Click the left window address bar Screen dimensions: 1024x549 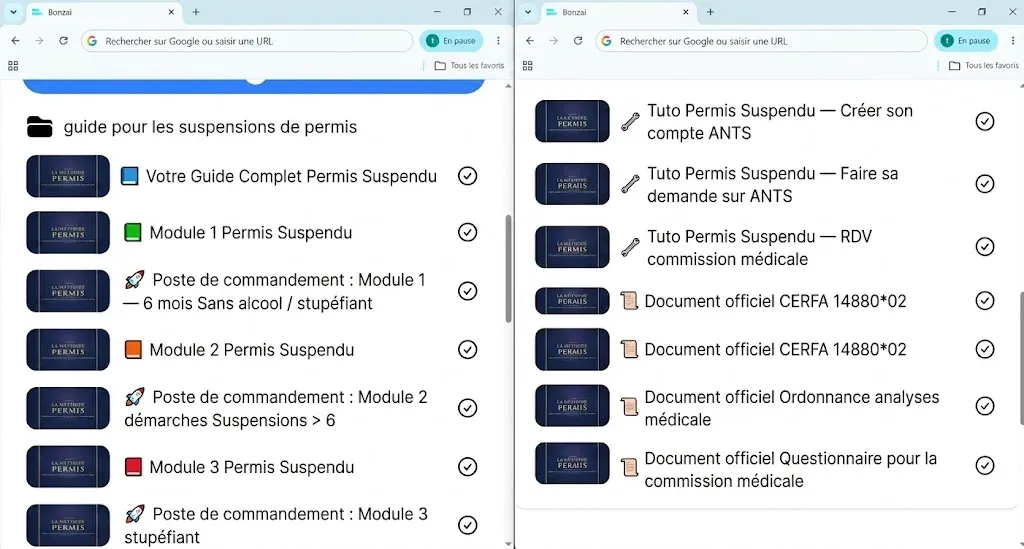(x=247, y=40)
